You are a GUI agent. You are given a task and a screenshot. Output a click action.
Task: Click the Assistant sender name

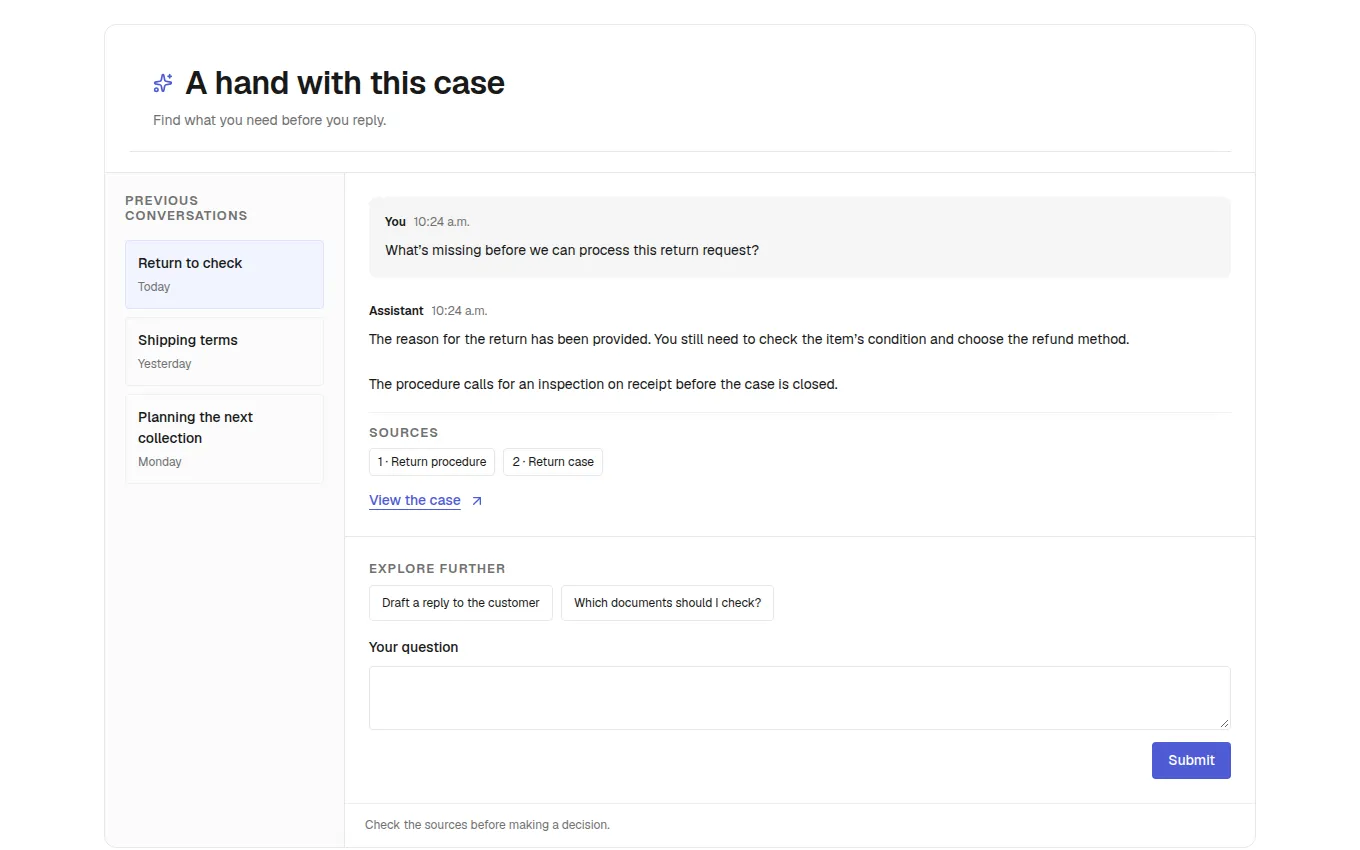coord(396,311)
